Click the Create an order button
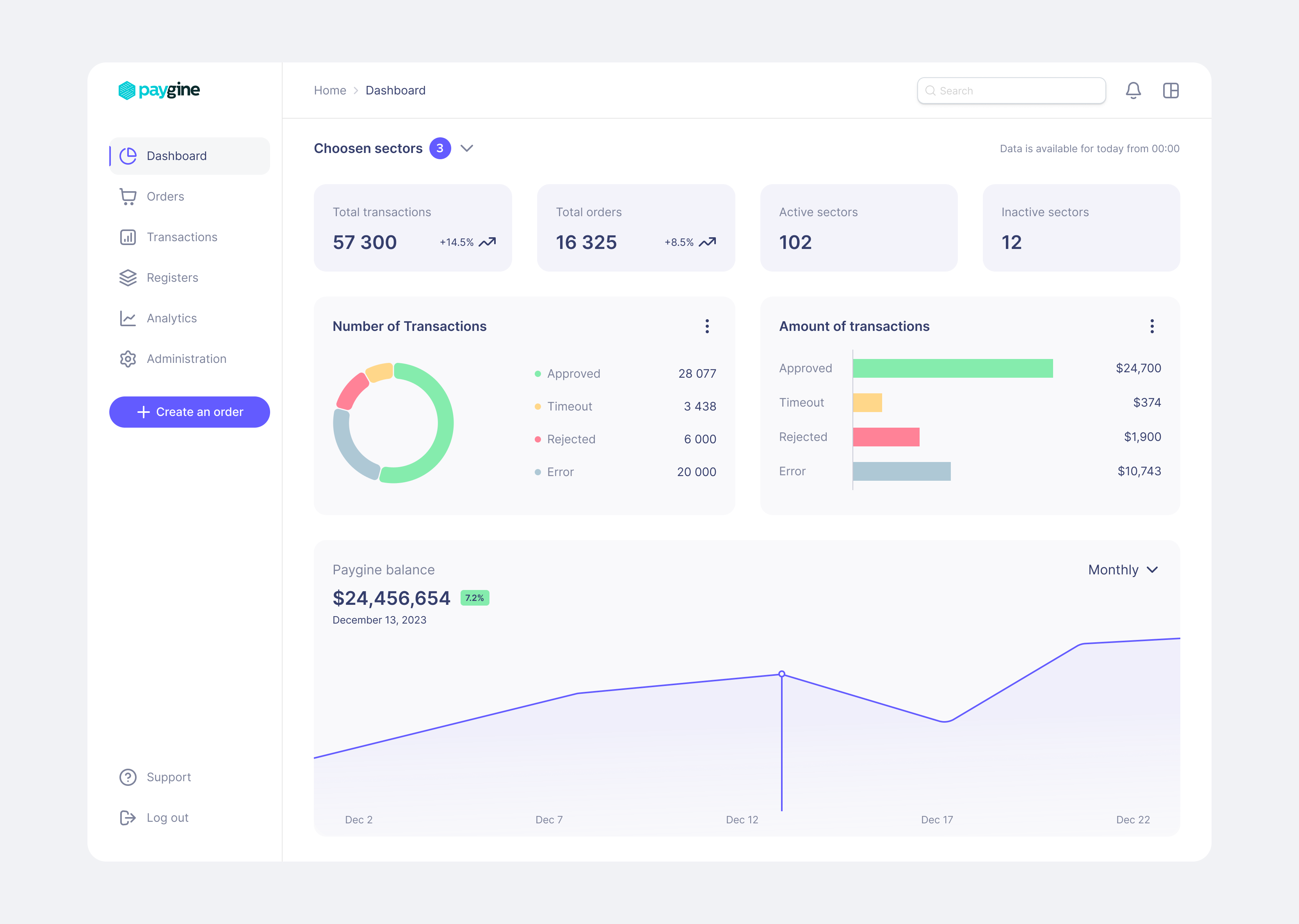 189,411
